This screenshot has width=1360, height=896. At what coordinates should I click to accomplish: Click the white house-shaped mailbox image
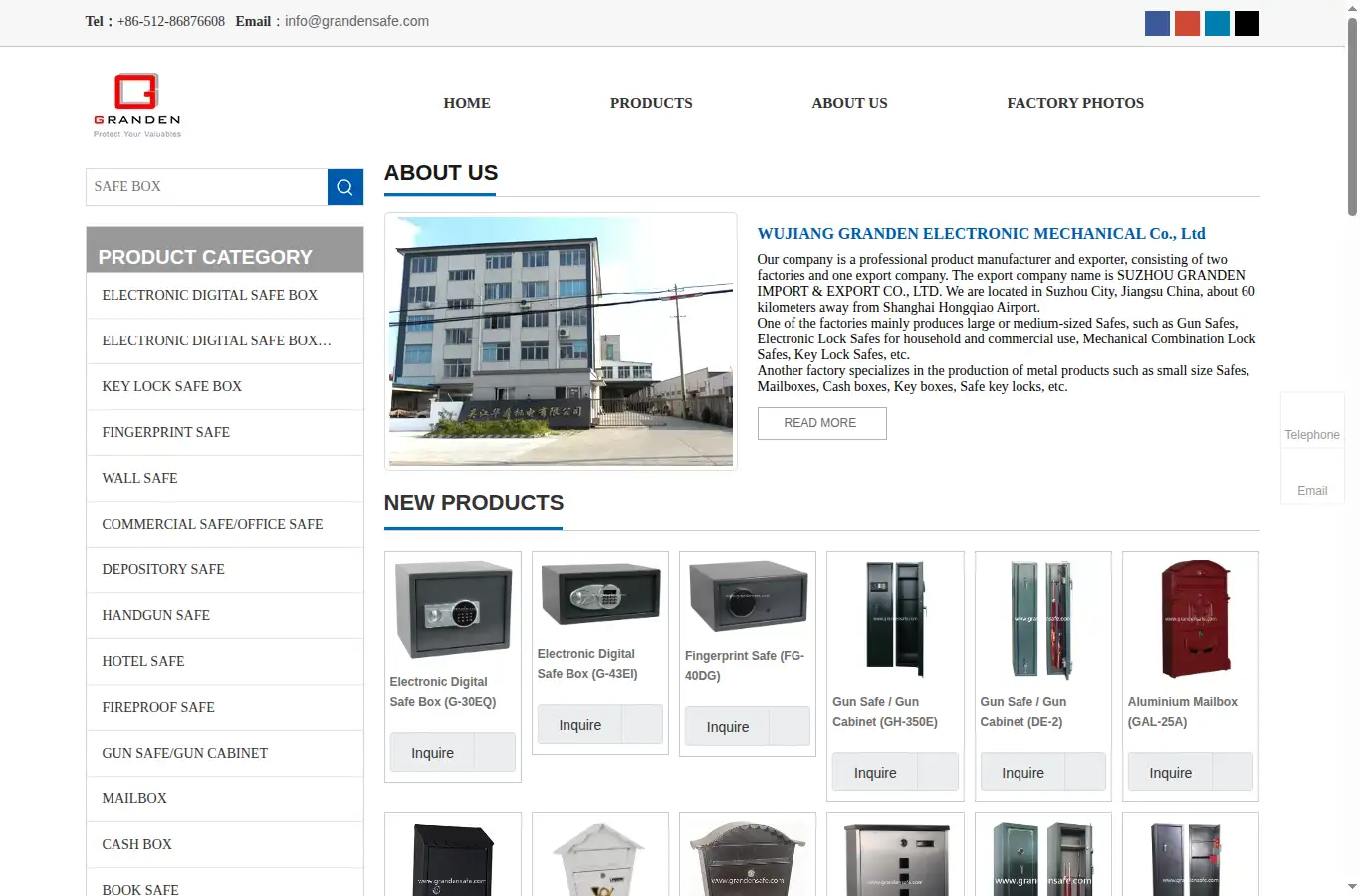point(600,857)
